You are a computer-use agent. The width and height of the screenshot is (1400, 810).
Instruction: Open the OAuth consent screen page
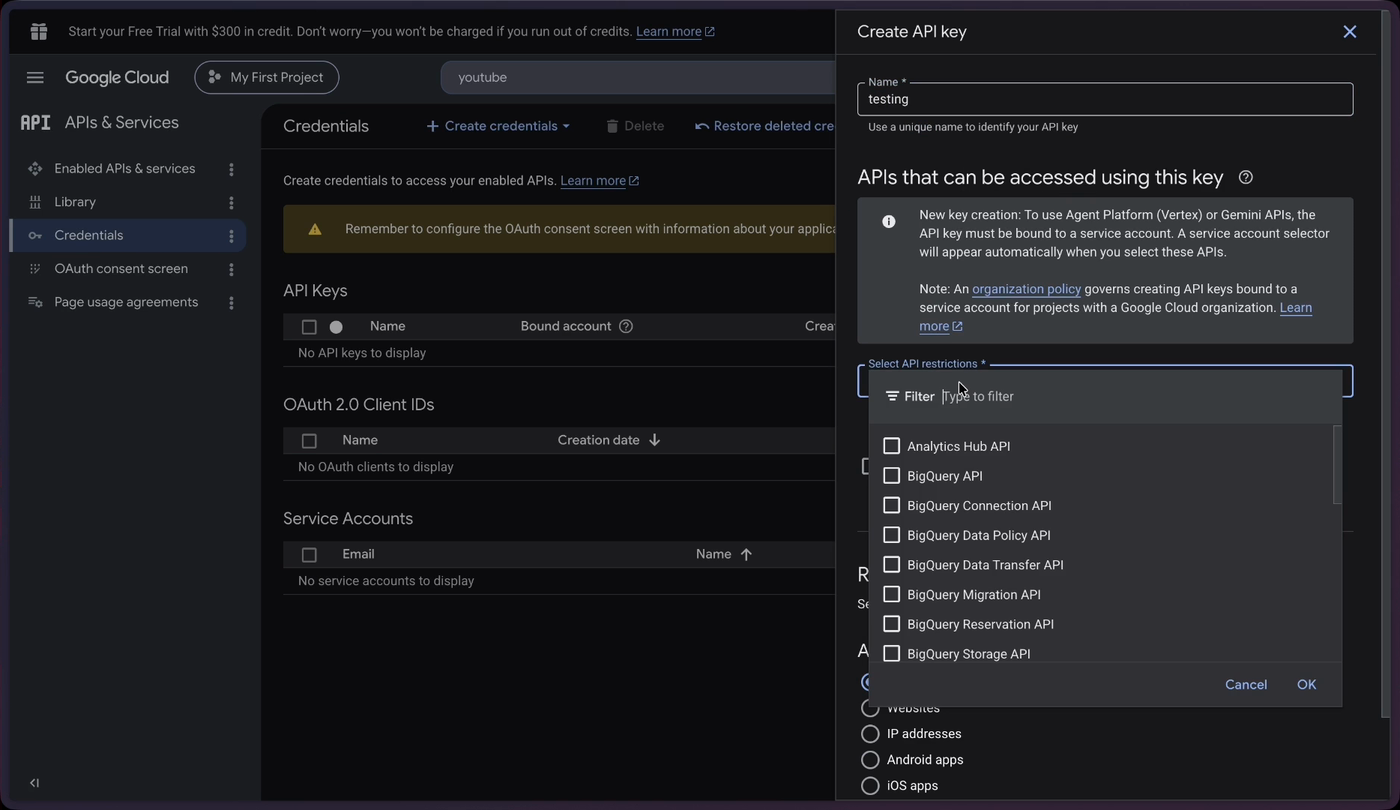(x=121, y=269)
